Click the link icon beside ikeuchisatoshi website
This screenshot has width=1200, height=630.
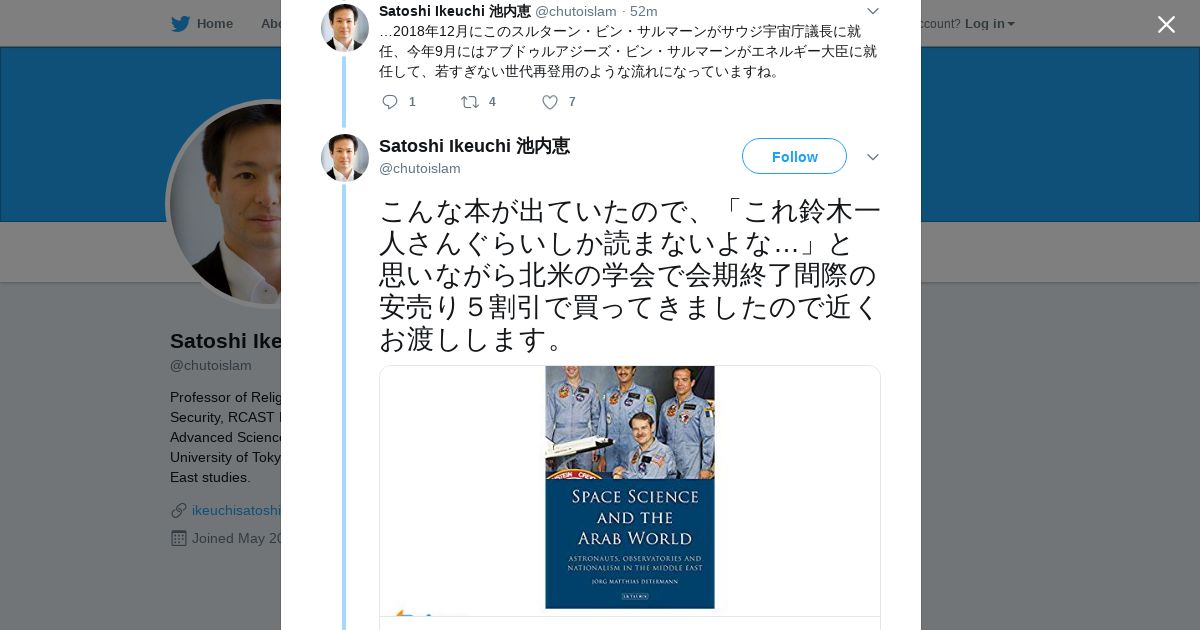tap(178, 510)
